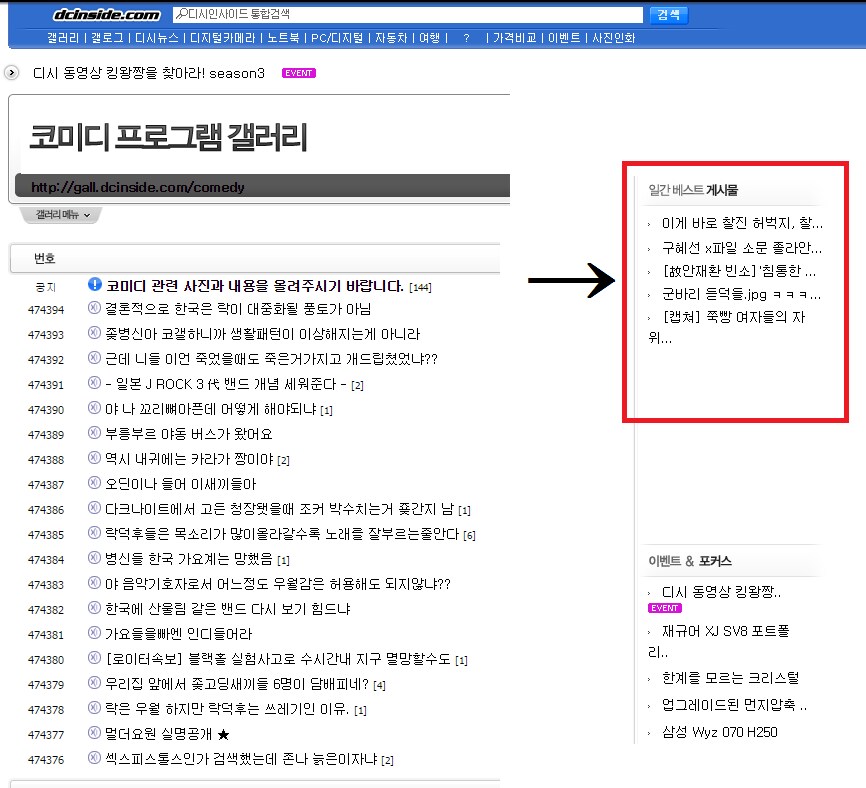
Task: Click the blue exclamation notice icon
Action: (x=95, y=286)
